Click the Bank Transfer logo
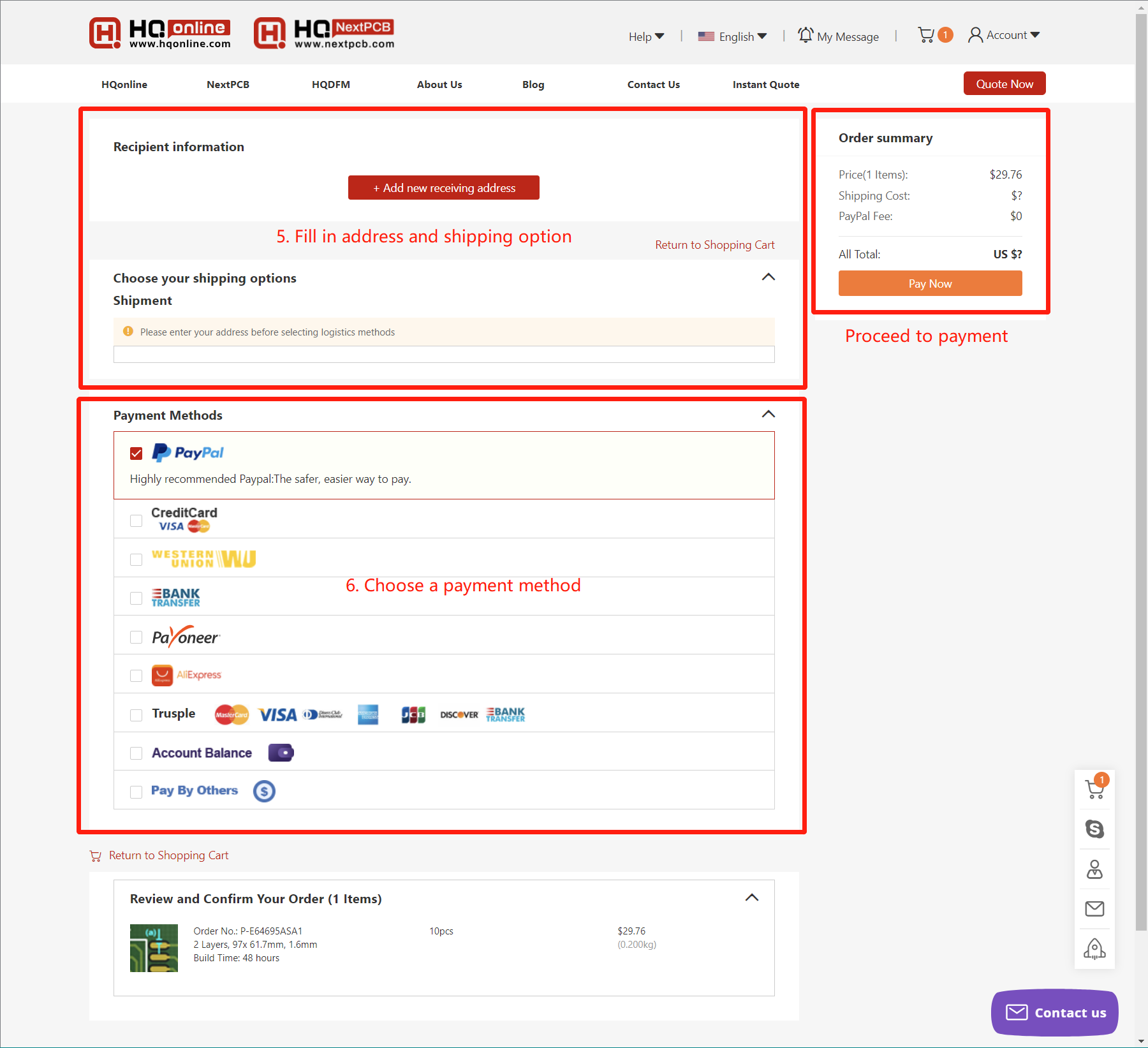The width and height of the screenshot is (1148, 1048). [176, 598]
